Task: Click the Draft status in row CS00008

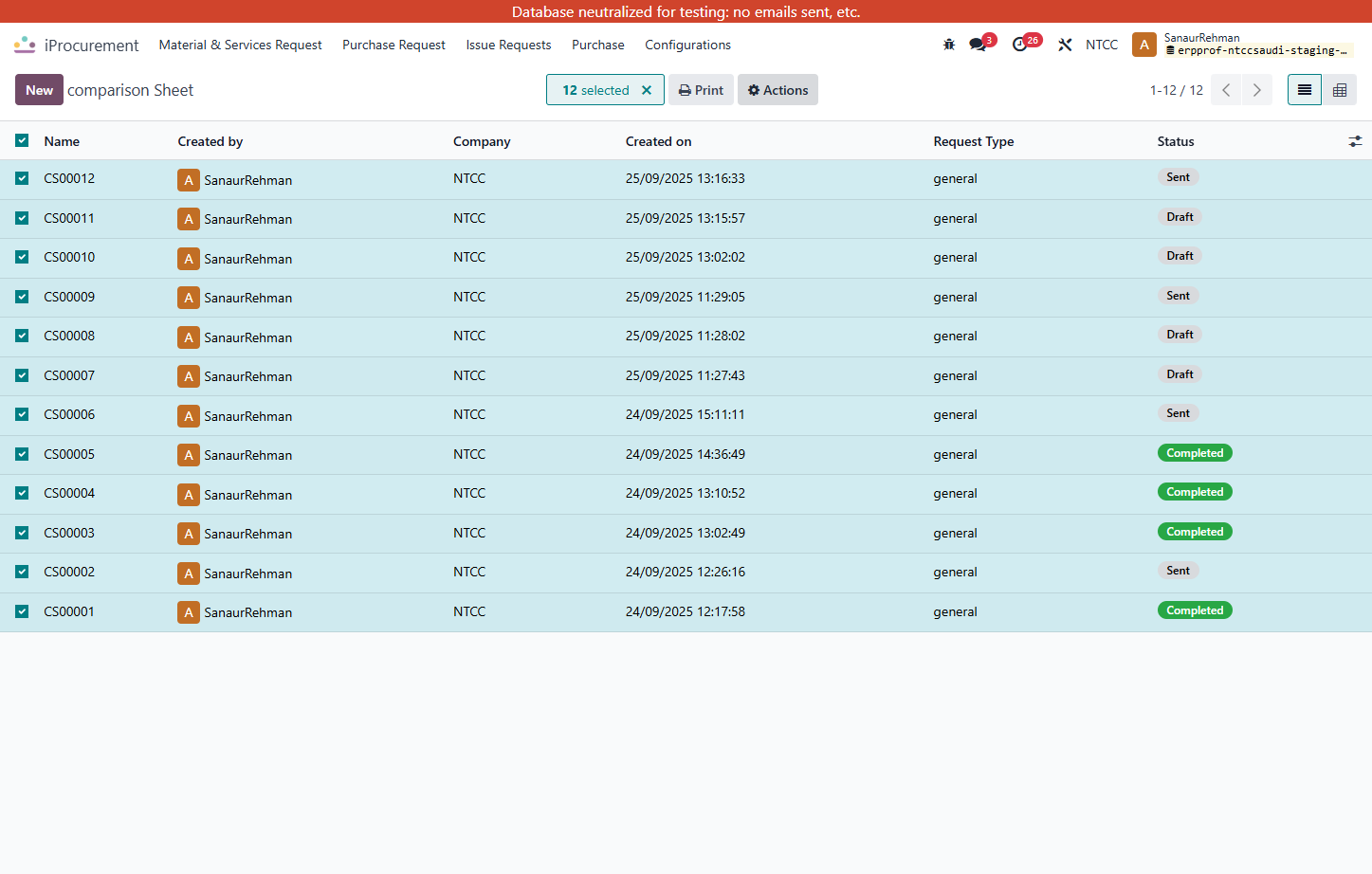Action: (1180, 335)
